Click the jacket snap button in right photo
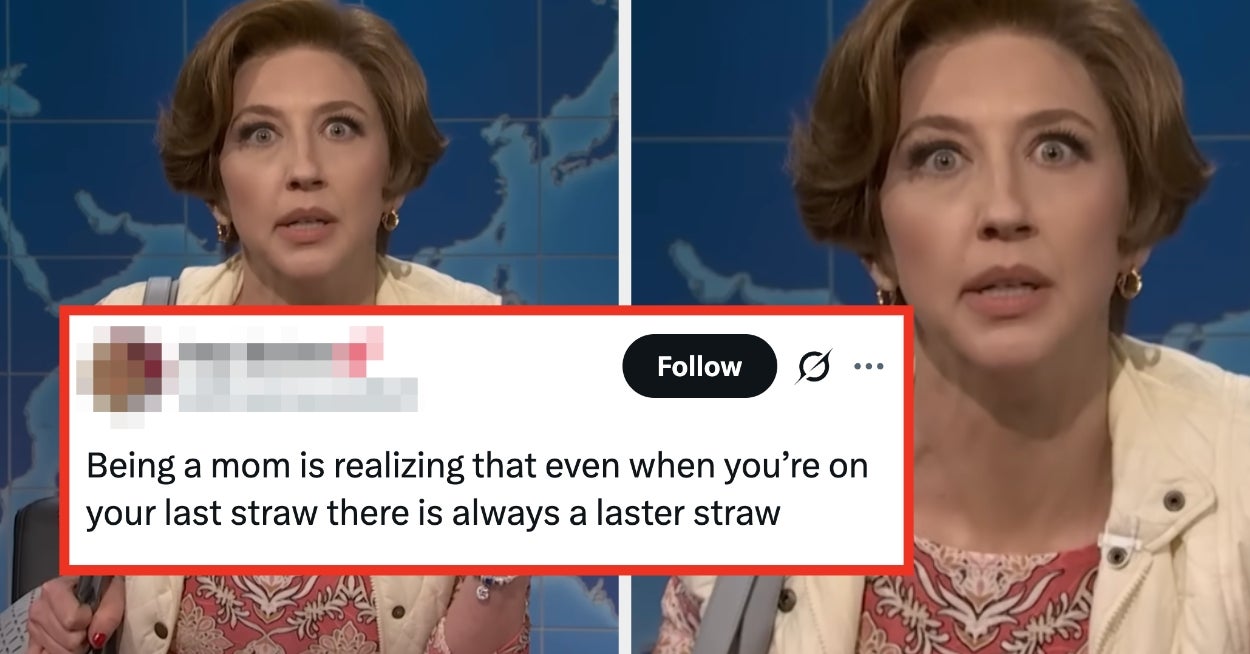The height and width of the screenshot is (654, 1250). (1172, 500)
